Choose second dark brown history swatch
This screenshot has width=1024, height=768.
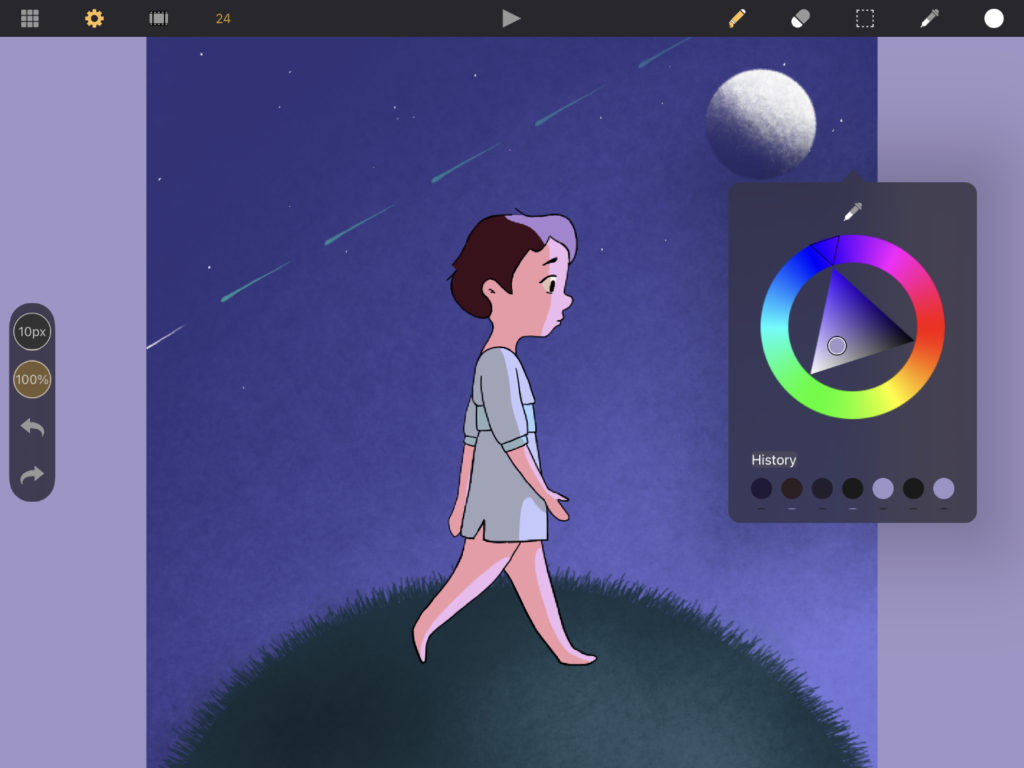792,488
